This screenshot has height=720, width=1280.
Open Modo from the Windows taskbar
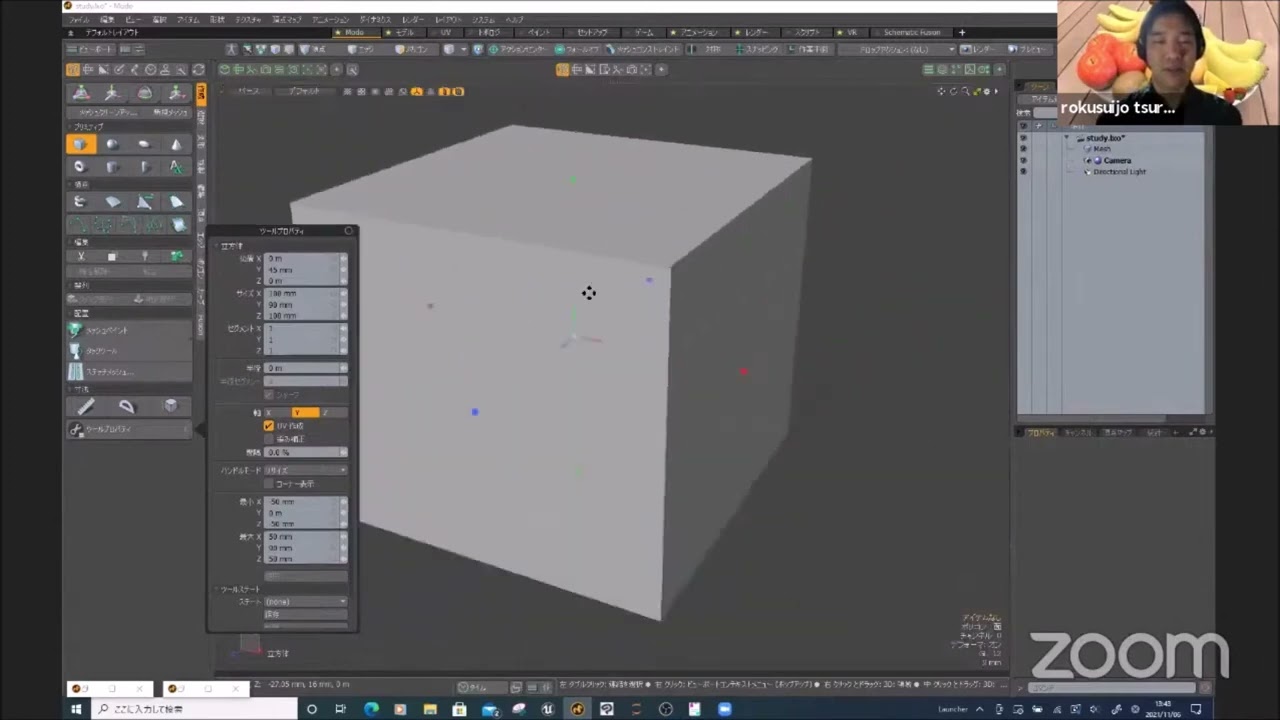(x=577, y=709)
